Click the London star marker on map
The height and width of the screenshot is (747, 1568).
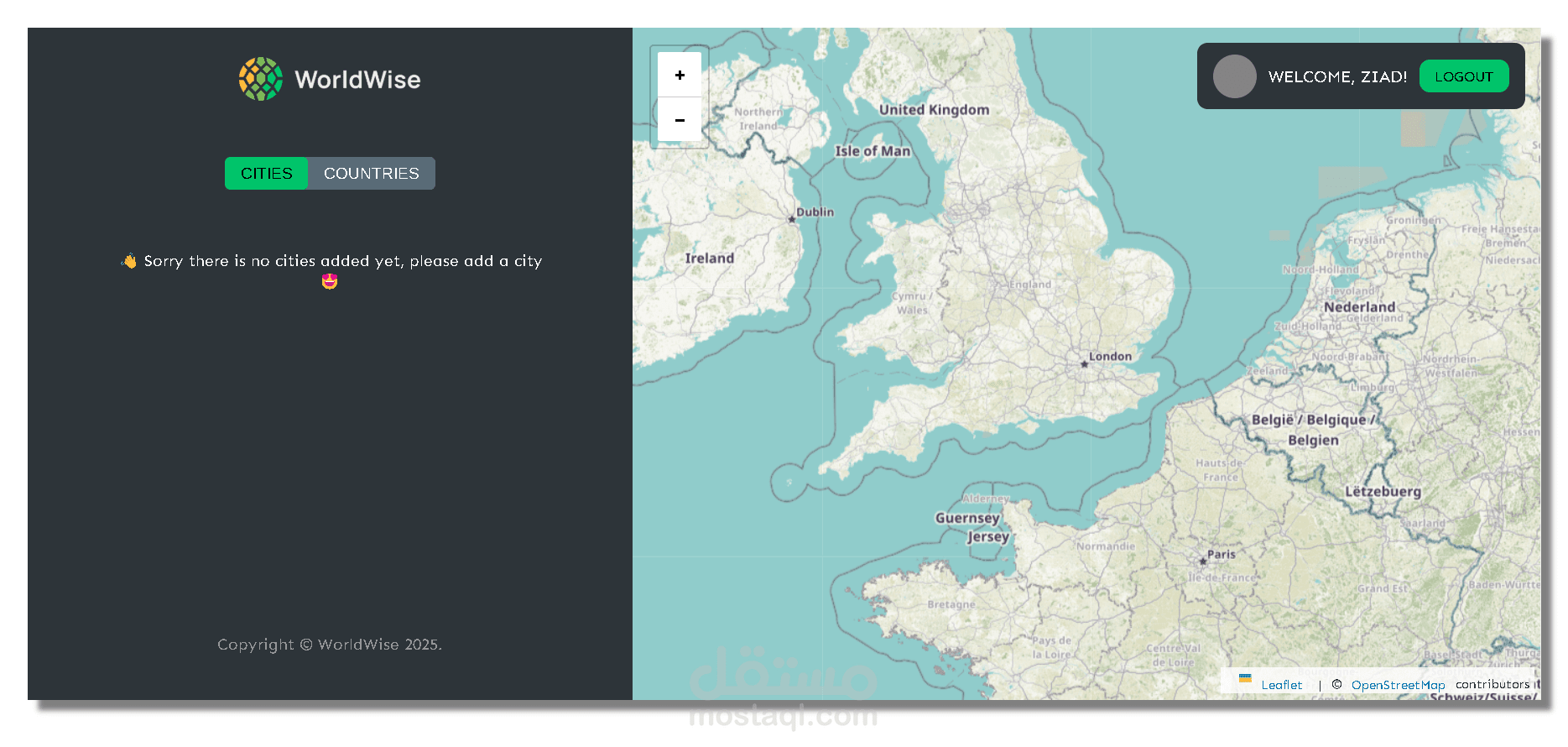[1084, 364]
